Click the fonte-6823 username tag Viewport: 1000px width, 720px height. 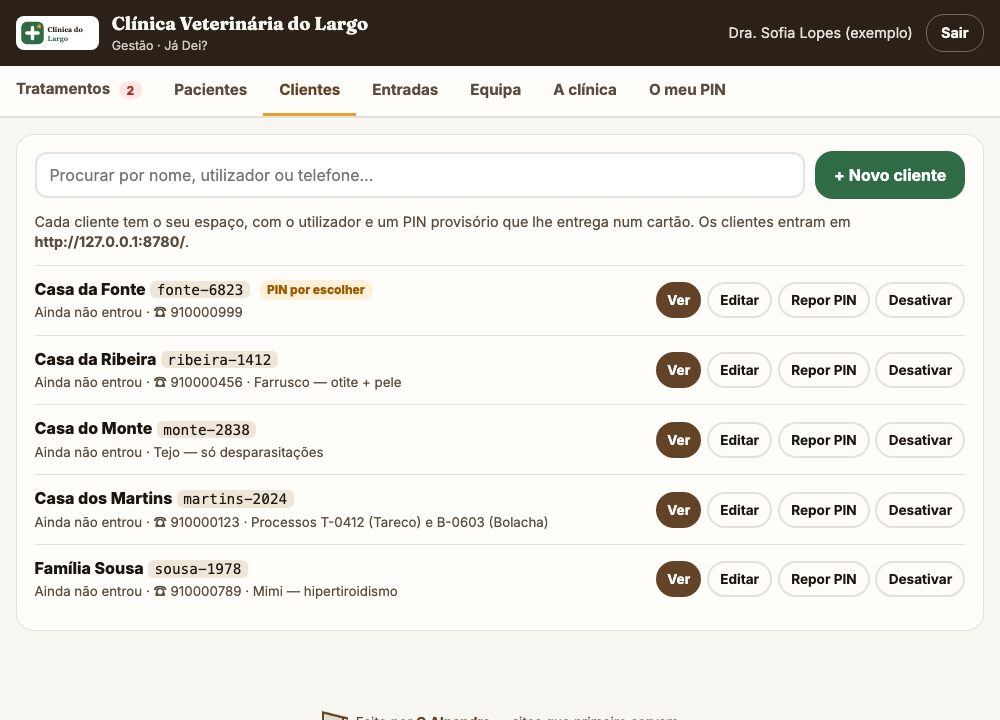[200, 290]
